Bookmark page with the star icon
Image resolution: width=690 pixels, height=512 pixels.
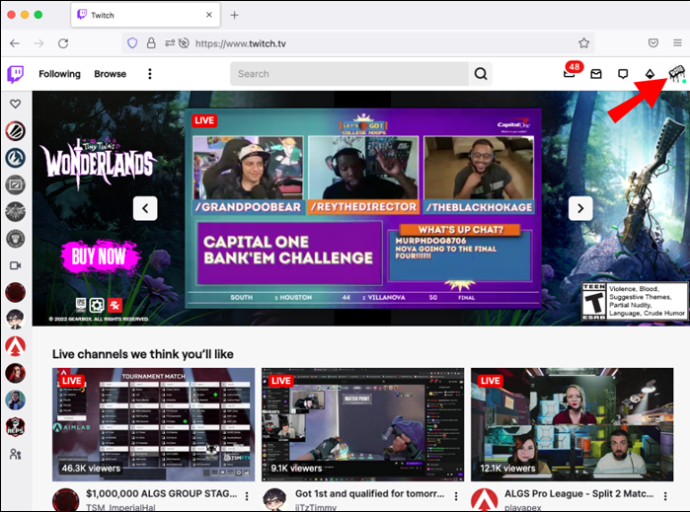point(584,43)
